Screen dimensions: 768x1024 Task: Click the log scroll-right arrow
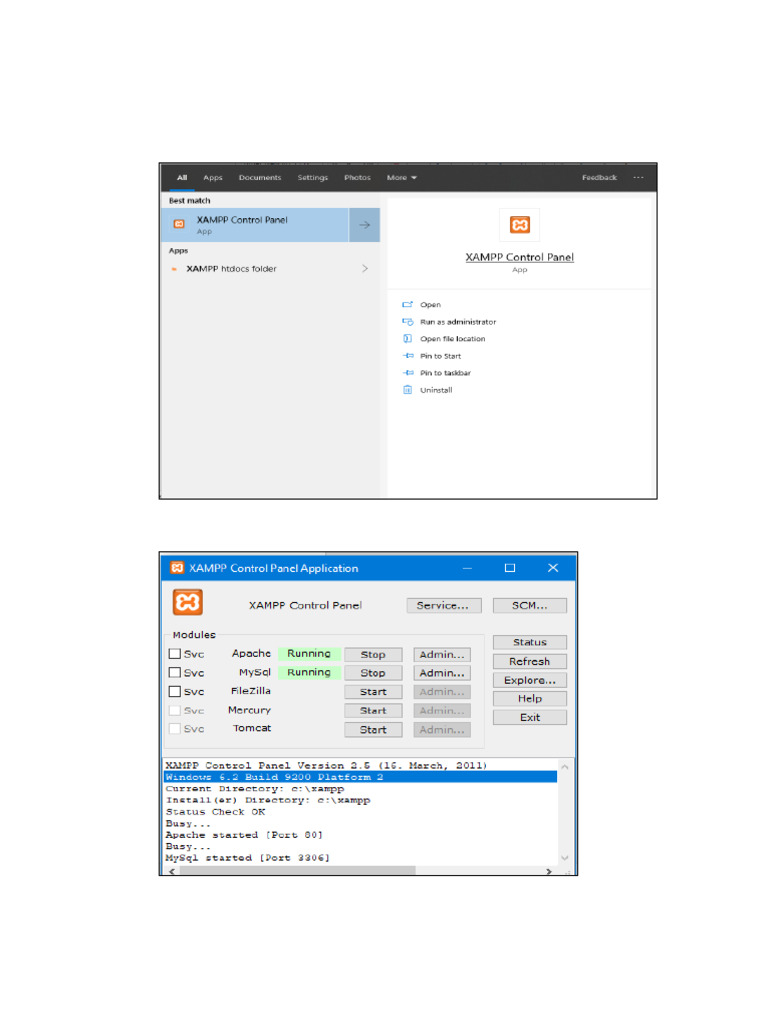(549, 871)
